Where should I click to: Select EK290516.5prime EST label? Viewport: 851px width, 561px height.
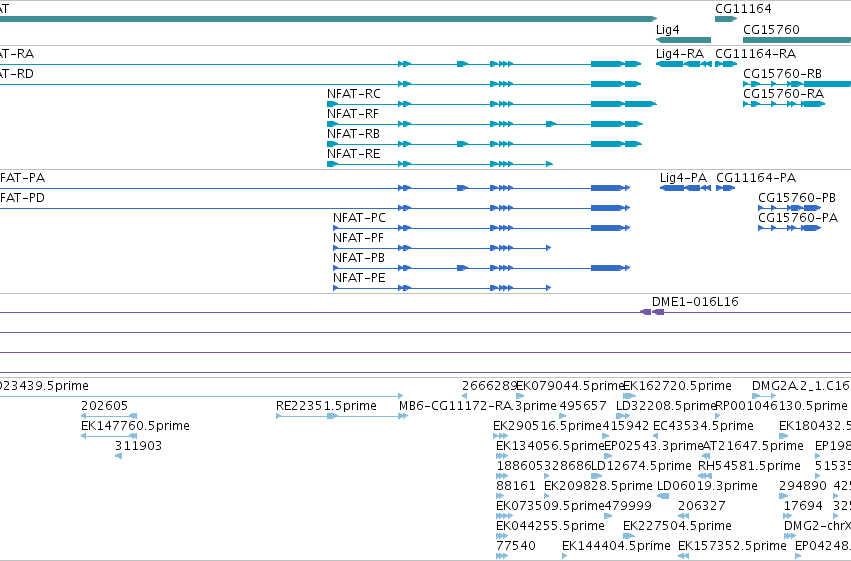point(548,426)
